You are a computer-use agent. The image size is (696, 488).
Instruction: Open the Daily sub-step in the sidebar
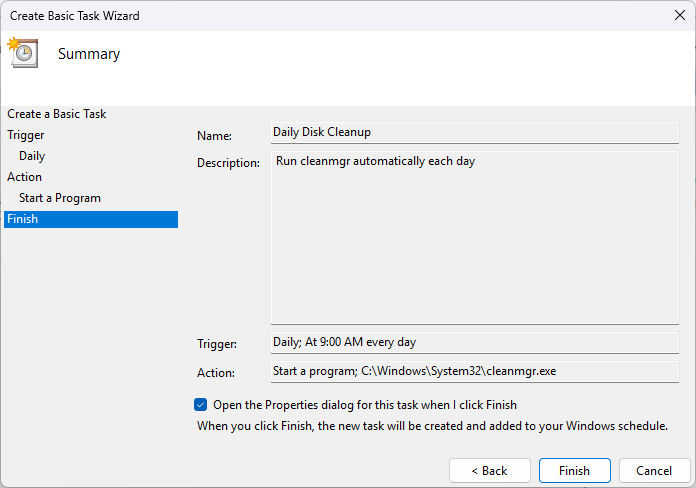(32, 156)
